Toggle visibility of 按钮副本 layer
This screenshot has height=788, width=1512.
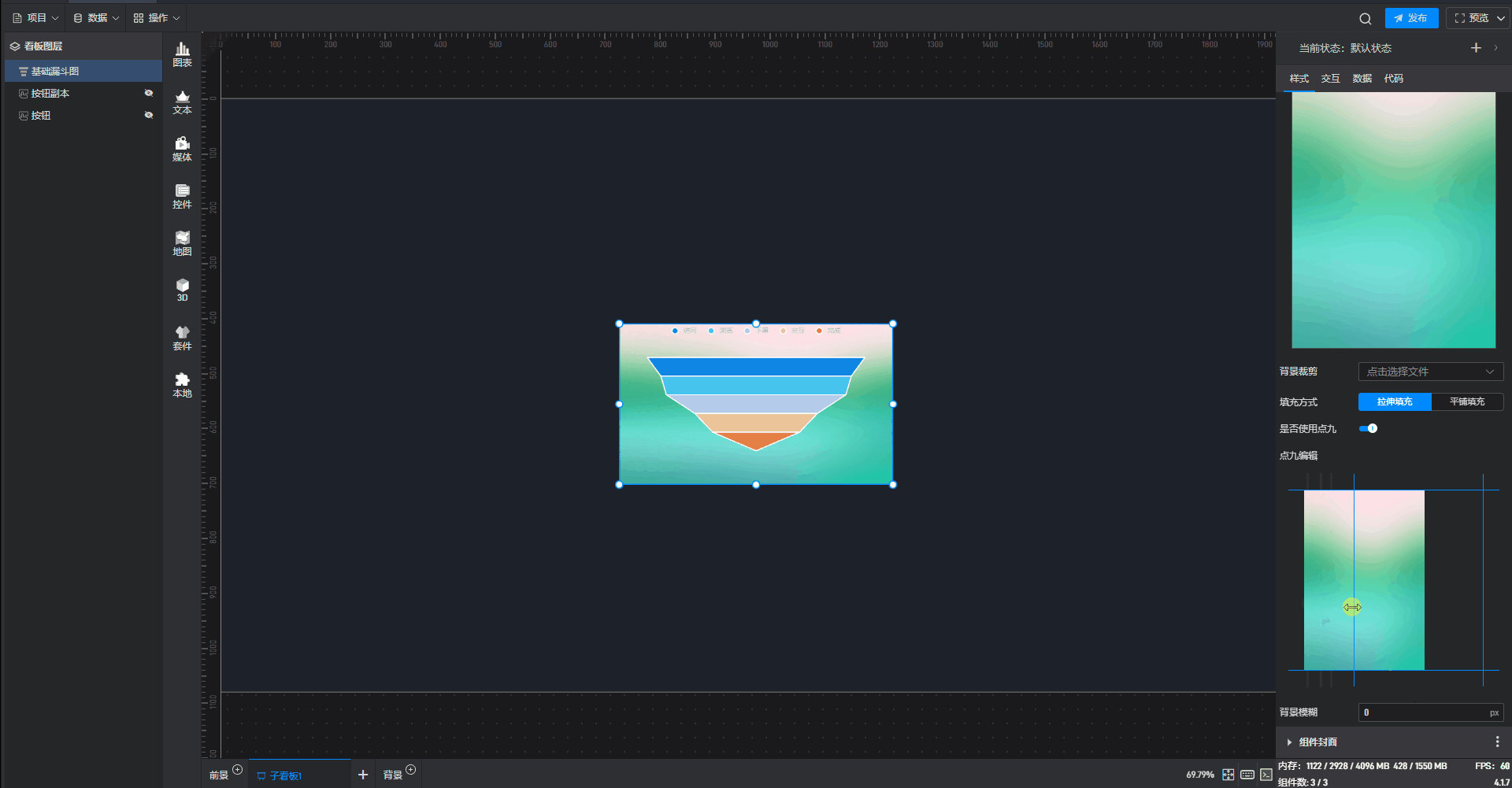click(149, 93)
